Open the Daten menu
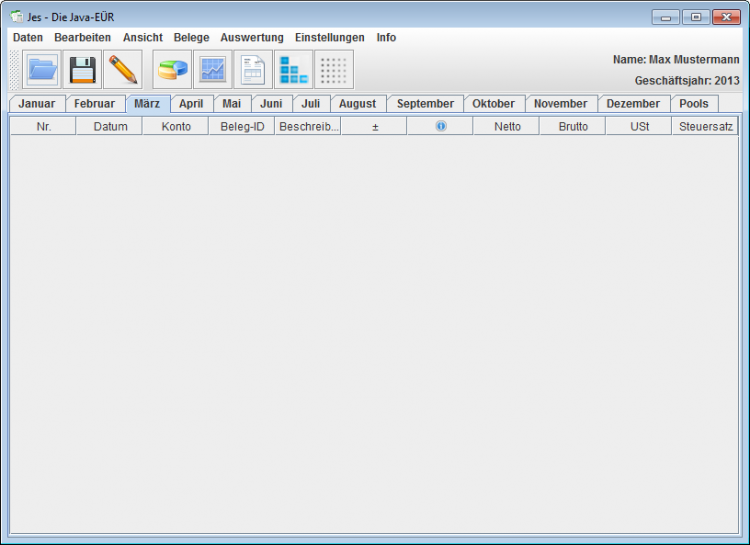 [28, 37]
